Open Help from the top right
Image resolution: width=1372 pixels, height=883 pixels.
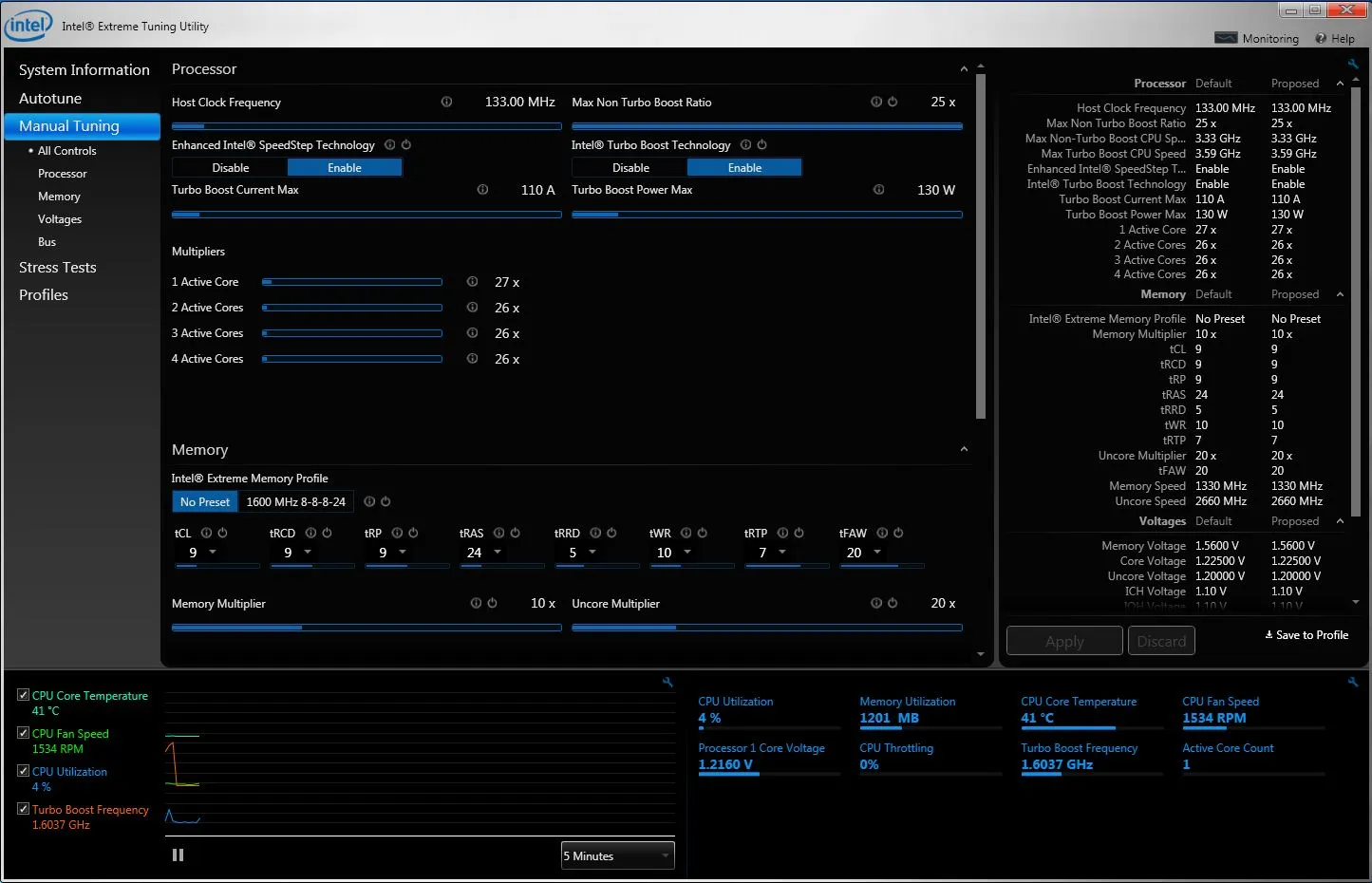pyautogui.click(x=1335, y=39)
